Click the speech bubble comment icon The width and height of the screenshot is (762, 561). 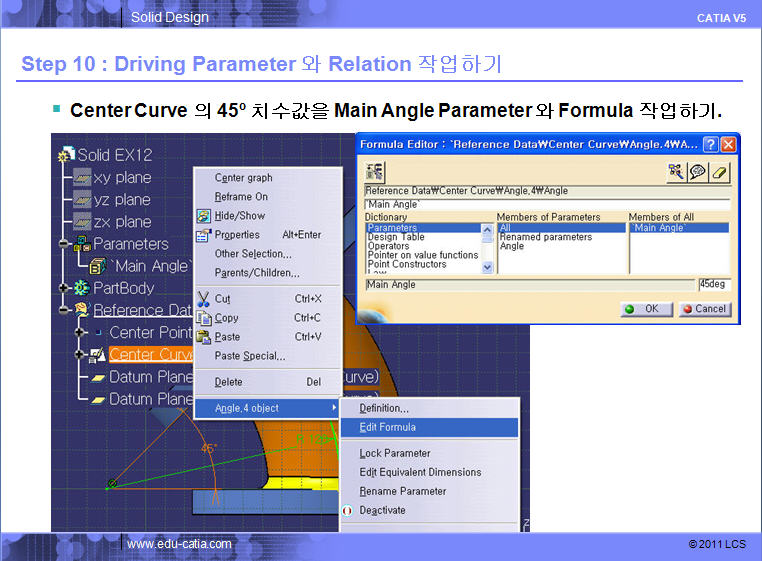point(698,172)
